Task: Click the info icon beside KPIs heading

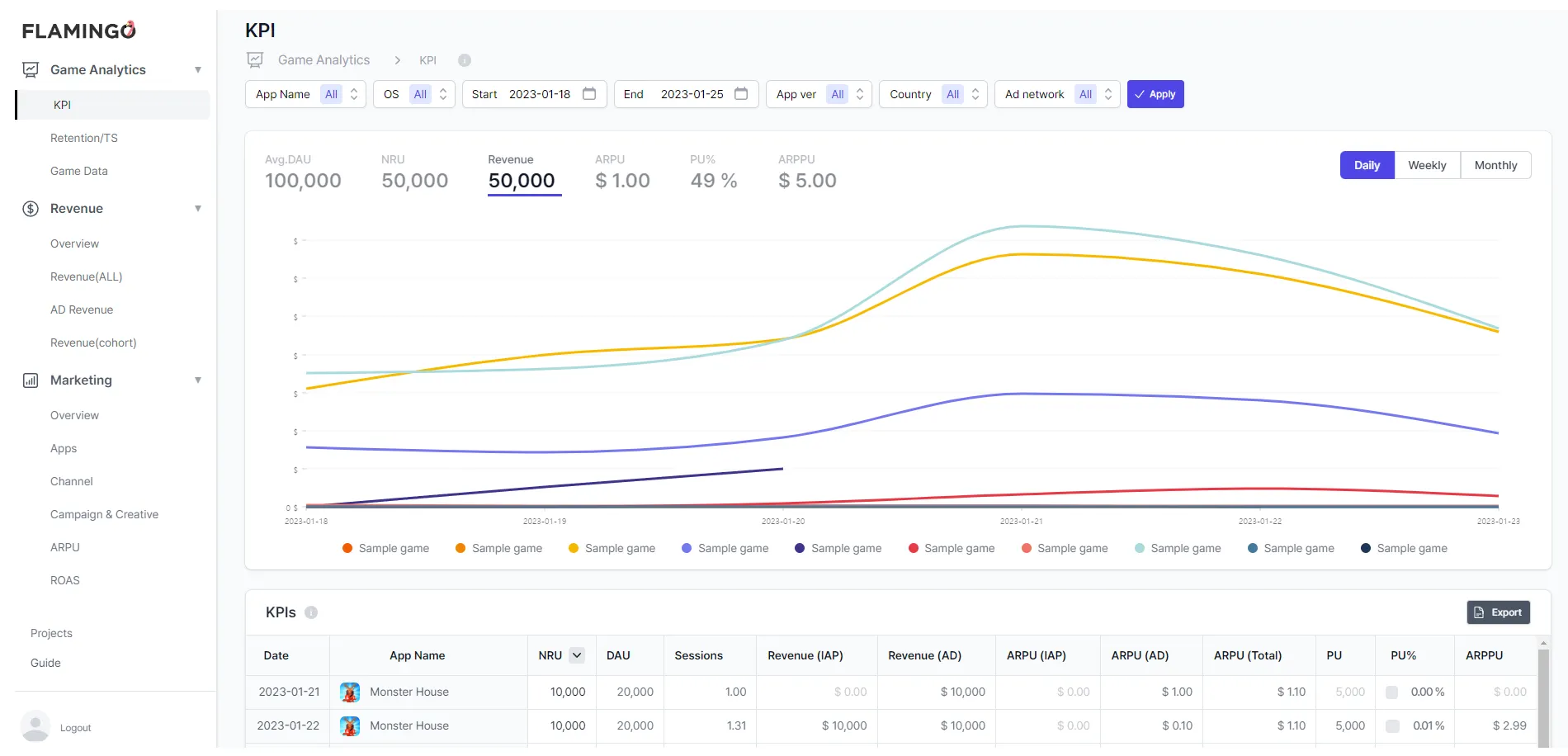Action: pyautogui.click(x=311, y=612)
